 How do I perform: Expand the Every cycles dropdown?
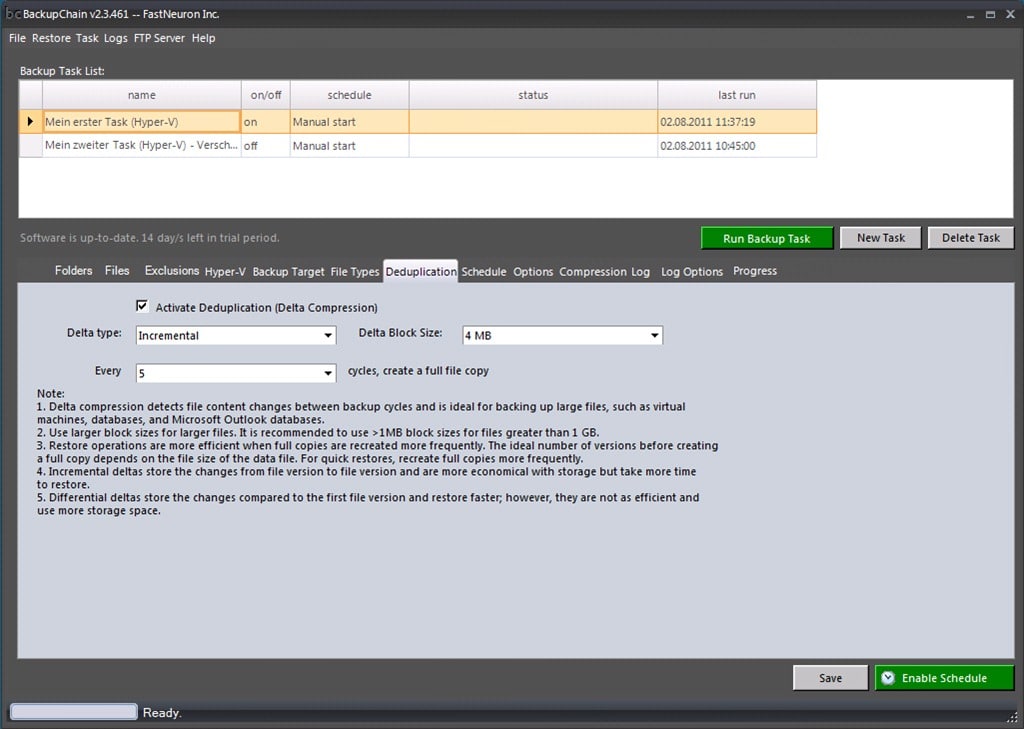coord(328,373)
